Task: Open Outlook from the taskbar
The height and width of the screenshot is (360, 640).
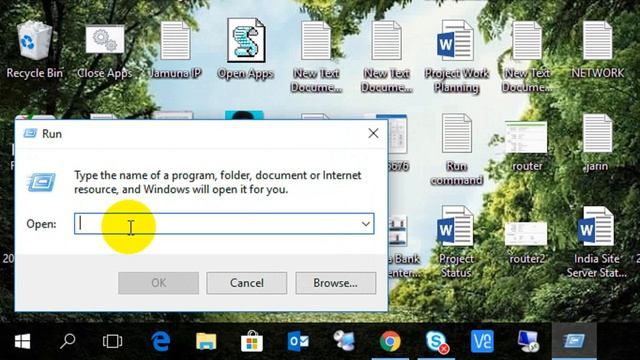Action: tap(298, 341)
